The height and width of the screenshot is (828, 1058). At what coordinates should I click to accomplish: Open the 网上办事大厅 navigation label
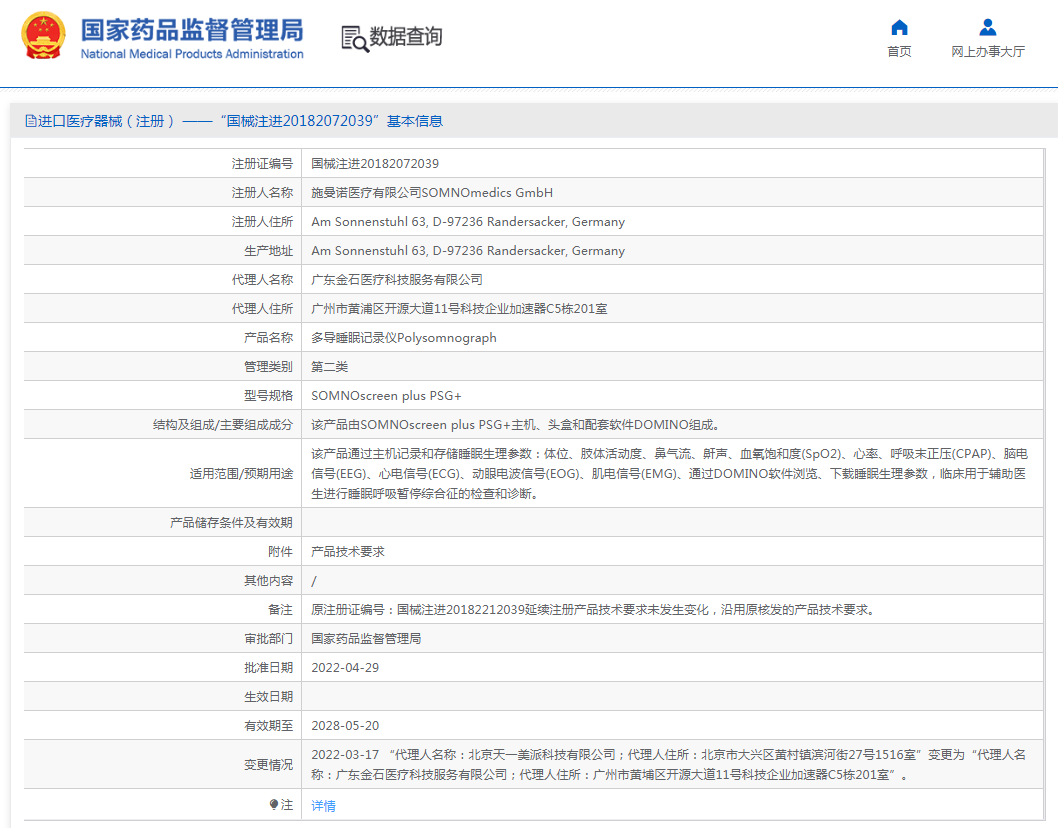[987, 52]
